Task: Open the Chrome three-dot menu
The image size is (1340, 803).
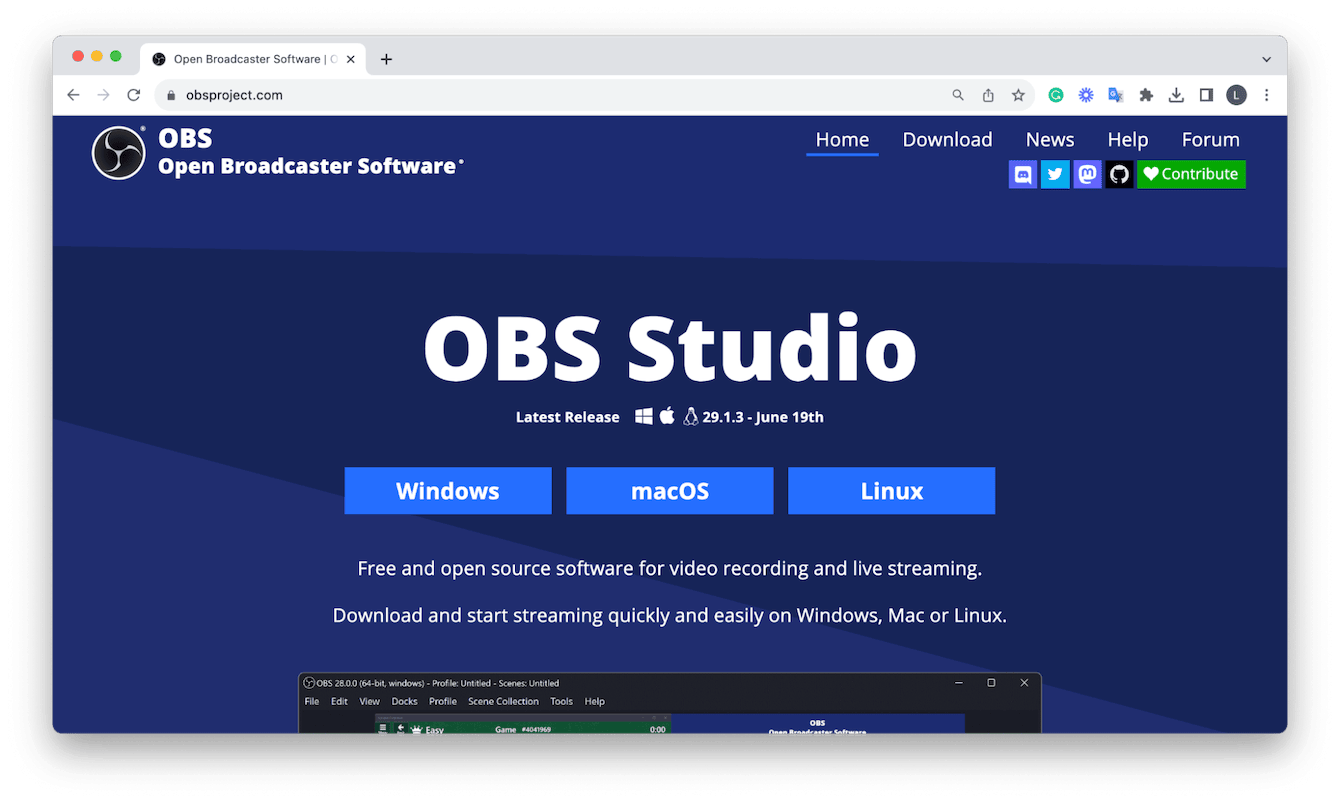Action: (x=1267, y=95)
